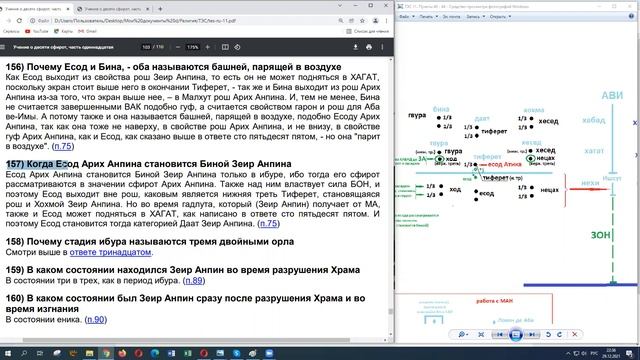Open Excel from the taskbar
The image size is (640, 360).
point(187,353)
